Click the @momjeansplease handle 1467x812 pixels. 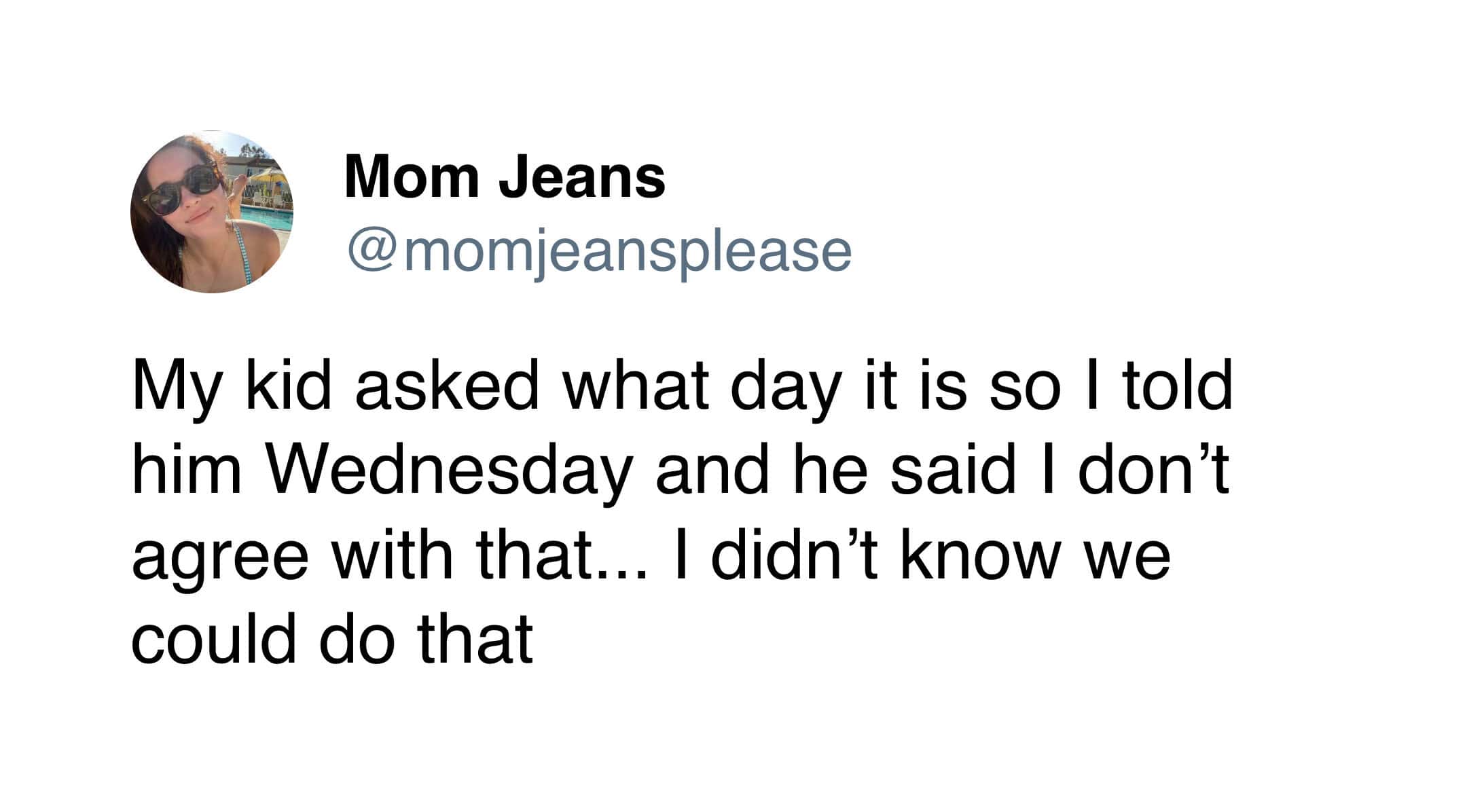599,252
